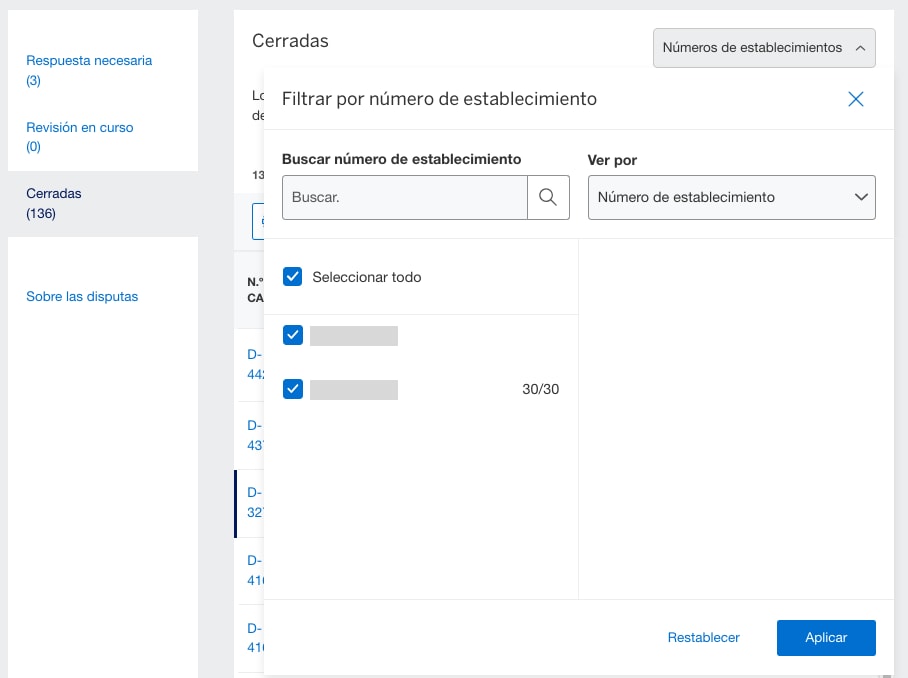Click inside the "Buscar" search field
908x678 pixels.
coord(404,197)
